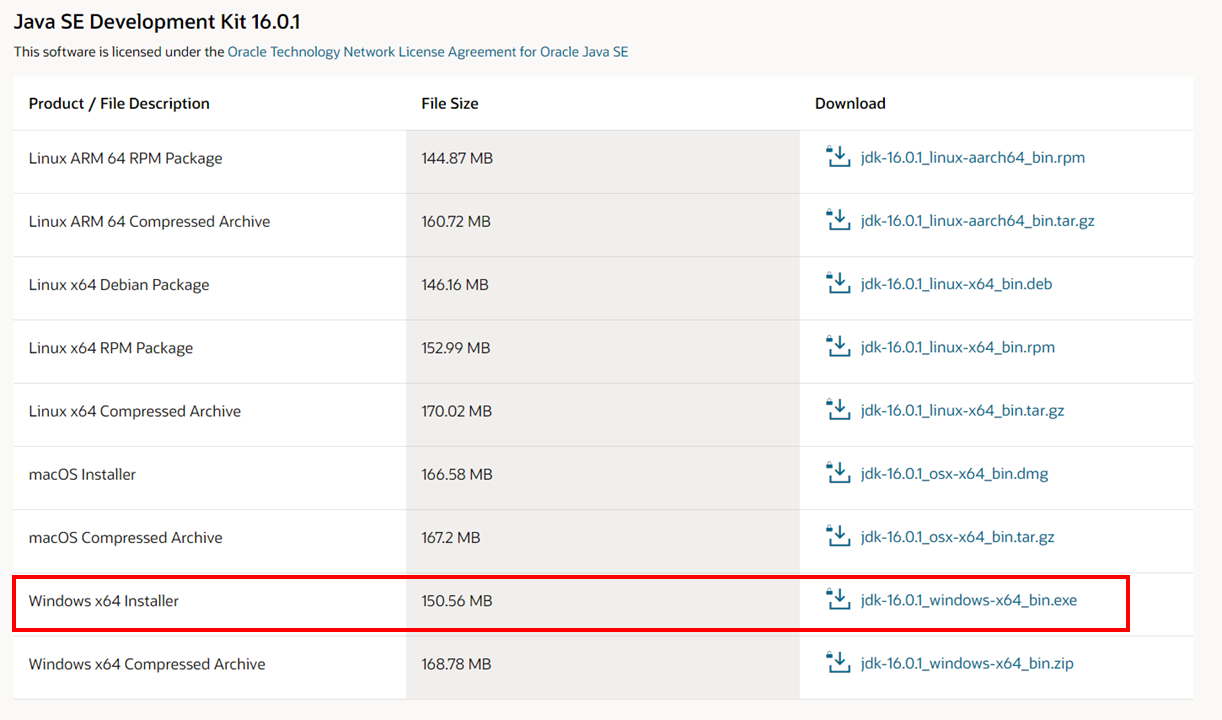
Task: Select the Linux x64 RPM Package text
Action: click(111, 348)
